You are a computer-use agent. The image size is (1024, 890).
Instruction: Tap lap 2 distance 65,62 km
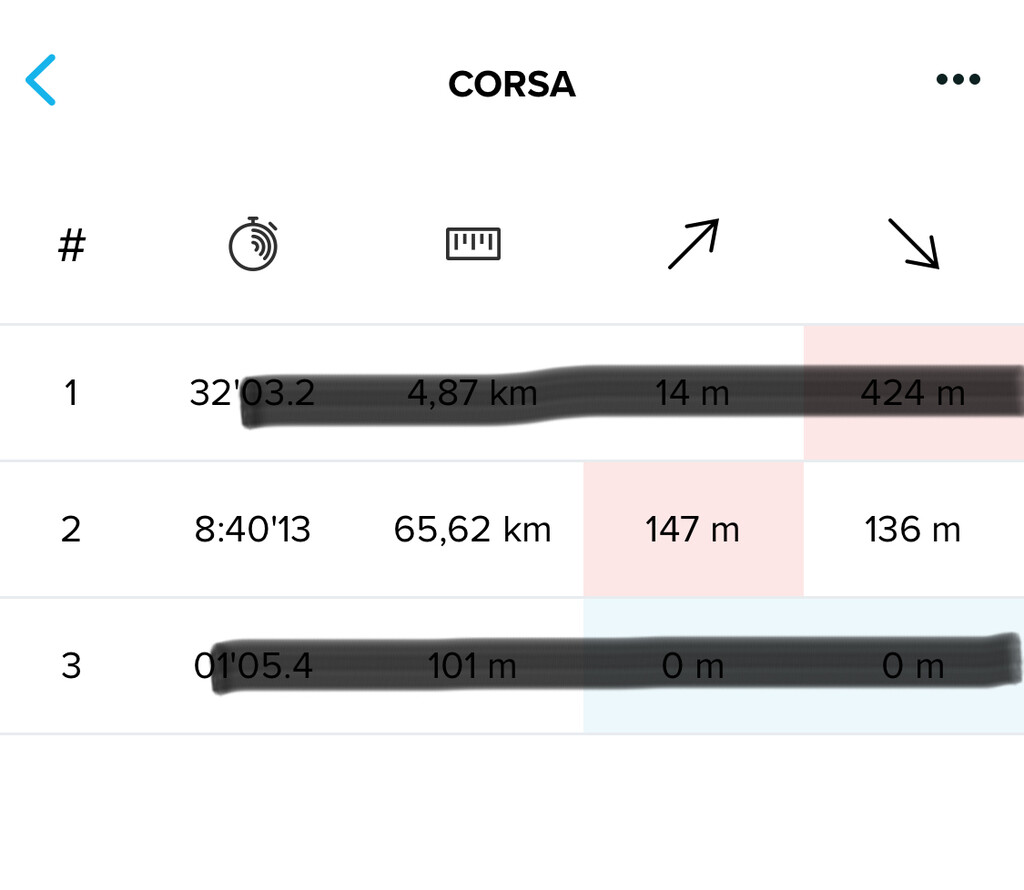(x=473, y=529)
